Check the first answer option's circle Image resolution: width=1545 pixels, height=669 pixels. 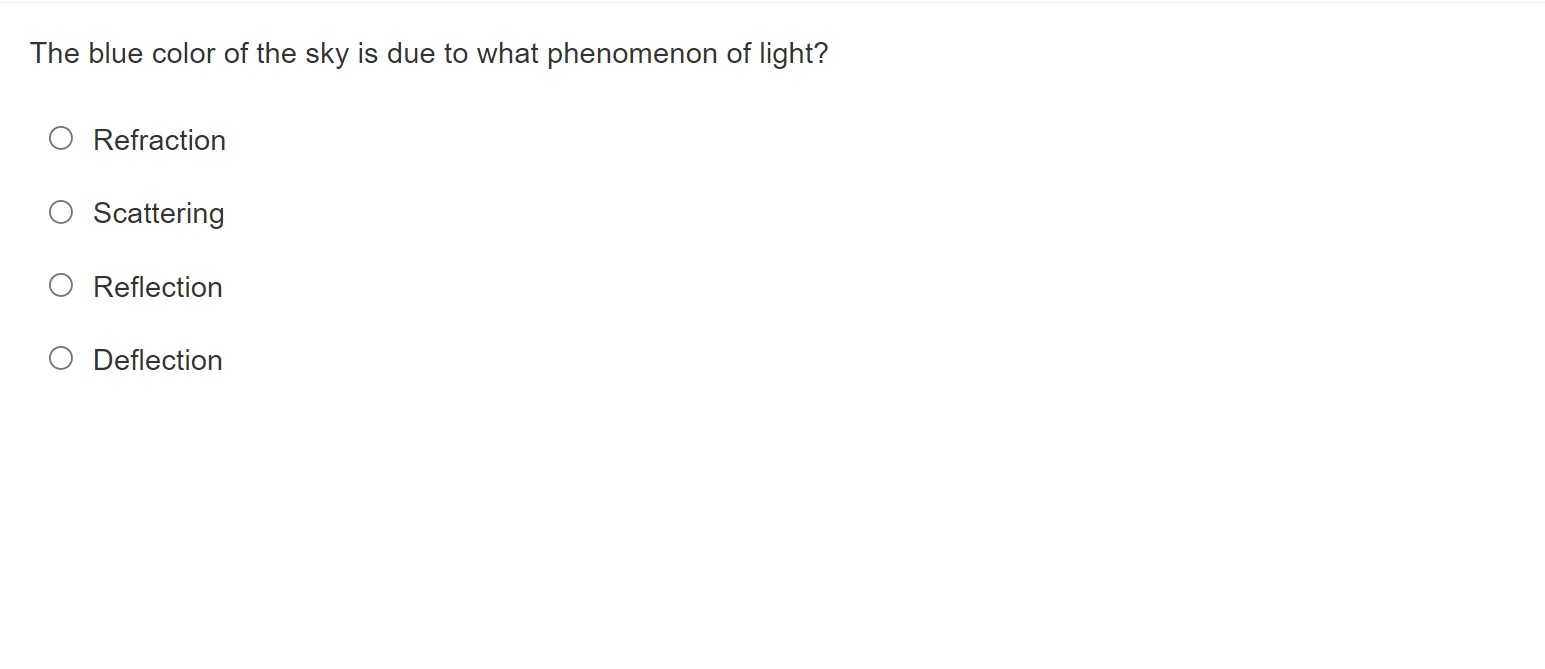point(61,139)
